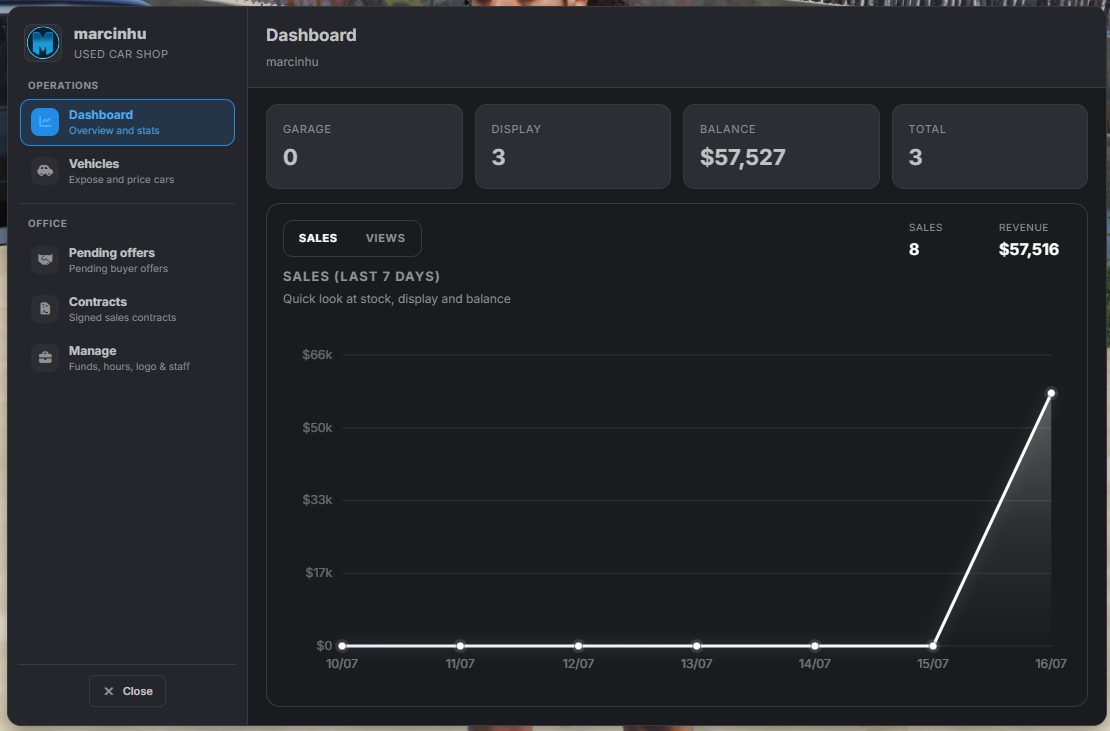Click the $17k axis label
The height and width of the screenshot is (731, 1110).
319,572
